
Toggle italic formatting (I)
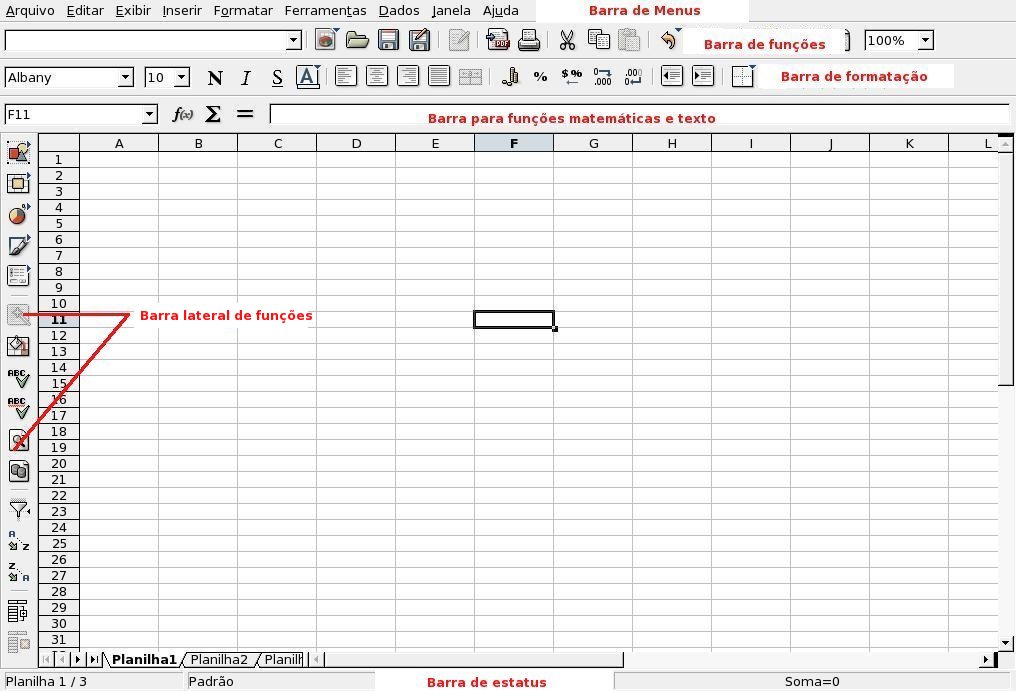coord(246,77)
